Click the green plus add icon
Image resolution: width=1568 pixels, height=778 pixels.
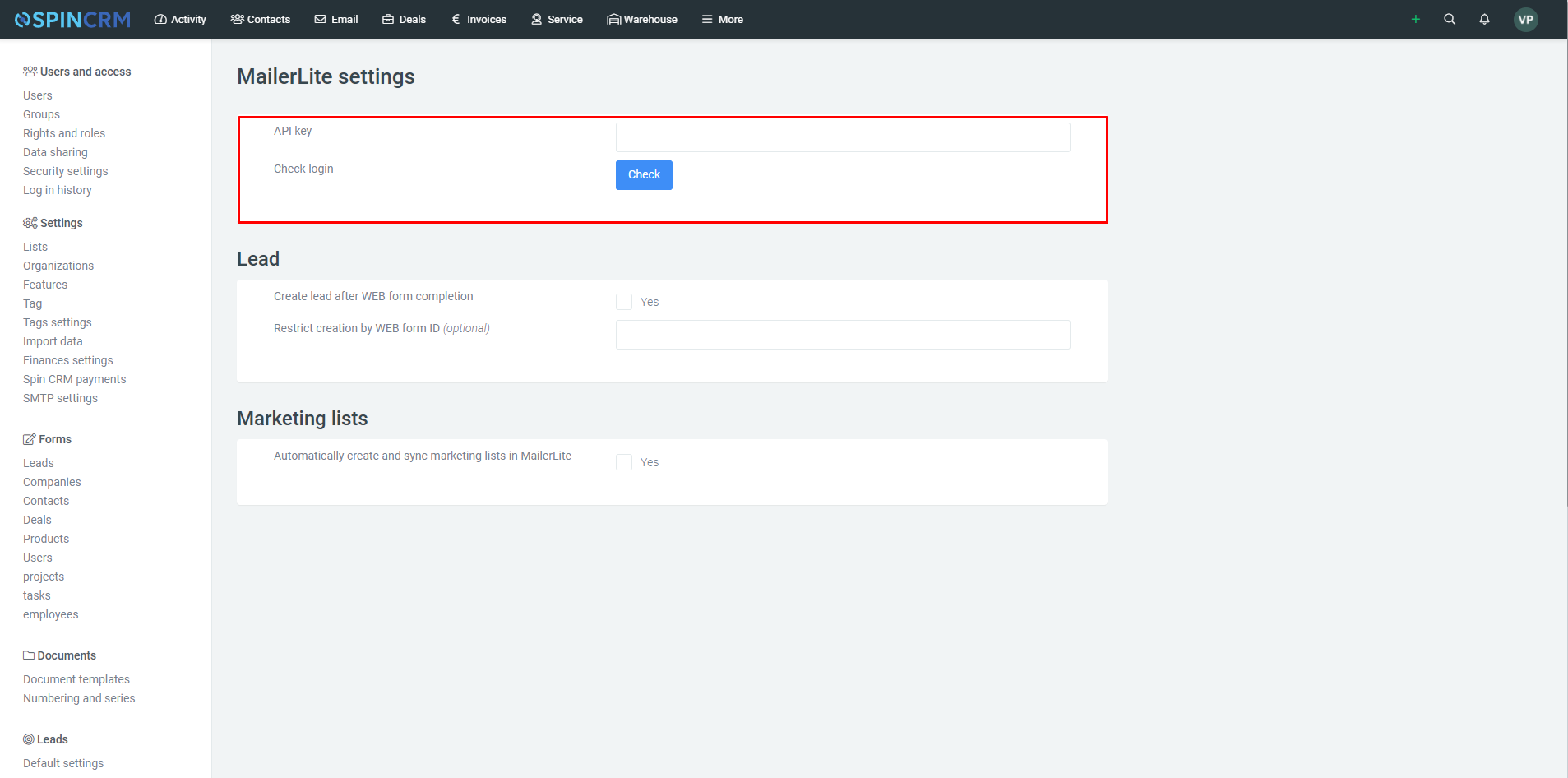click(1416, 19)
